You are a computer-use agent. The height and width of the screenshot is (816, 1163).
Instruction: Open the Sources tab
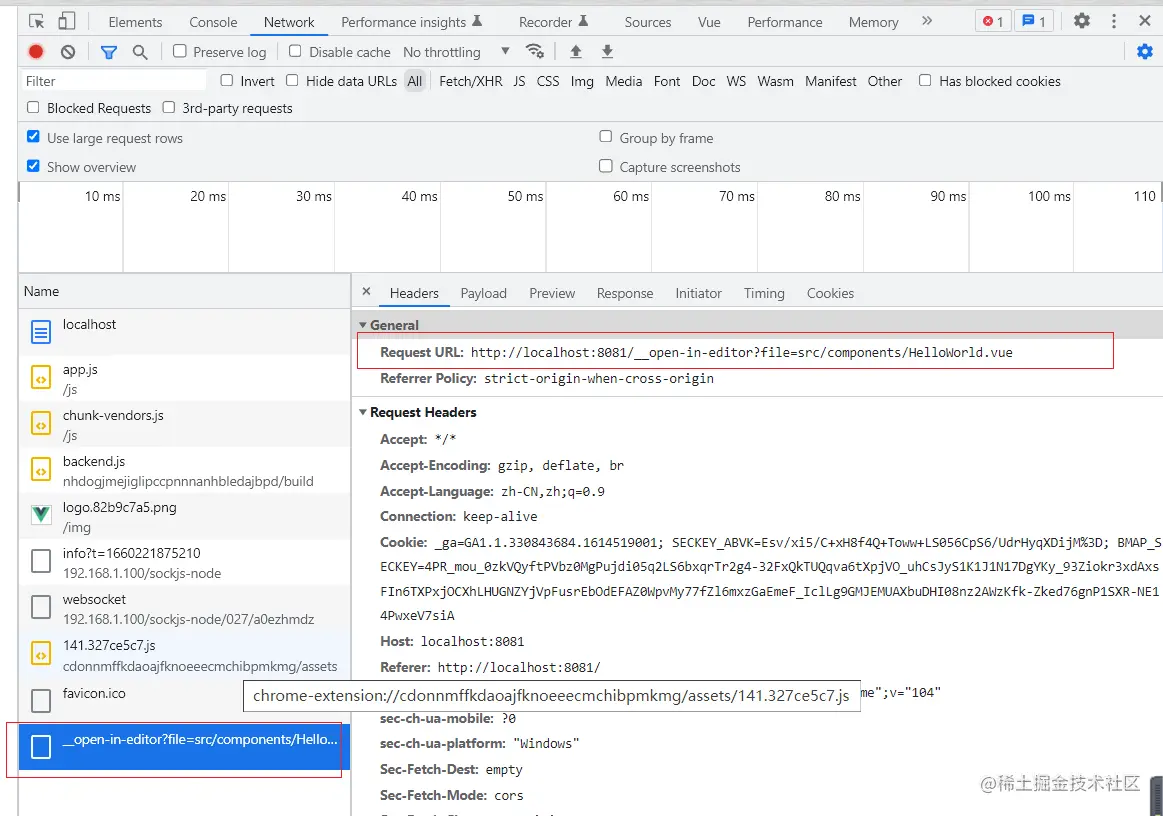pos(648,22)
